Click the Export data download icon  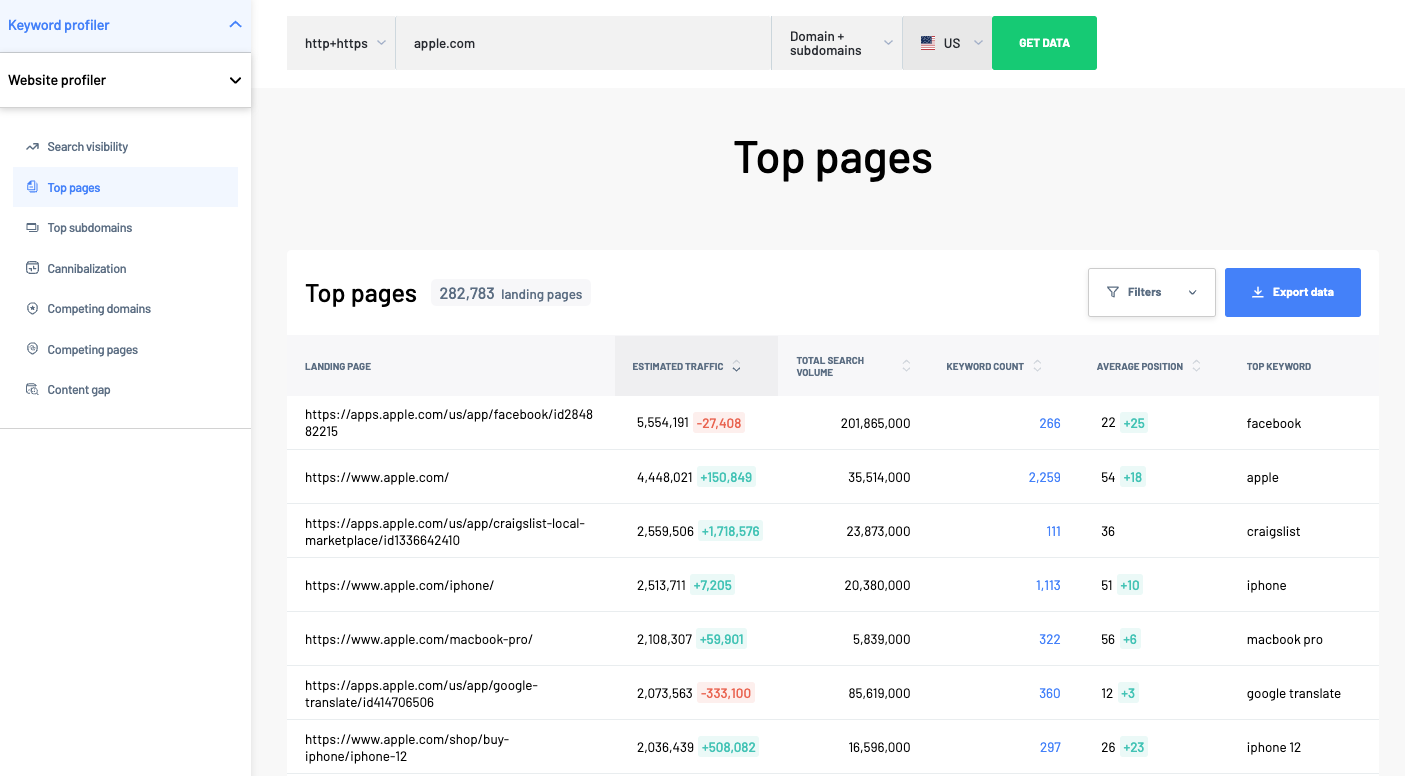click(x=1257, y=292)
